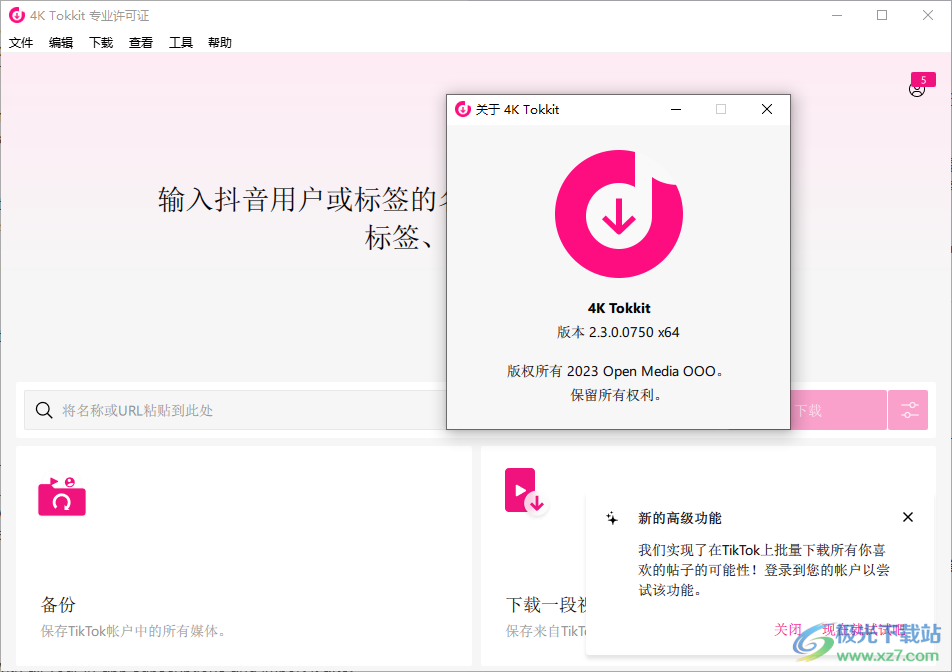The width and height of the screenshot is (952, 672).
Task: Open the 查看 menu
Action: (141, 42)
